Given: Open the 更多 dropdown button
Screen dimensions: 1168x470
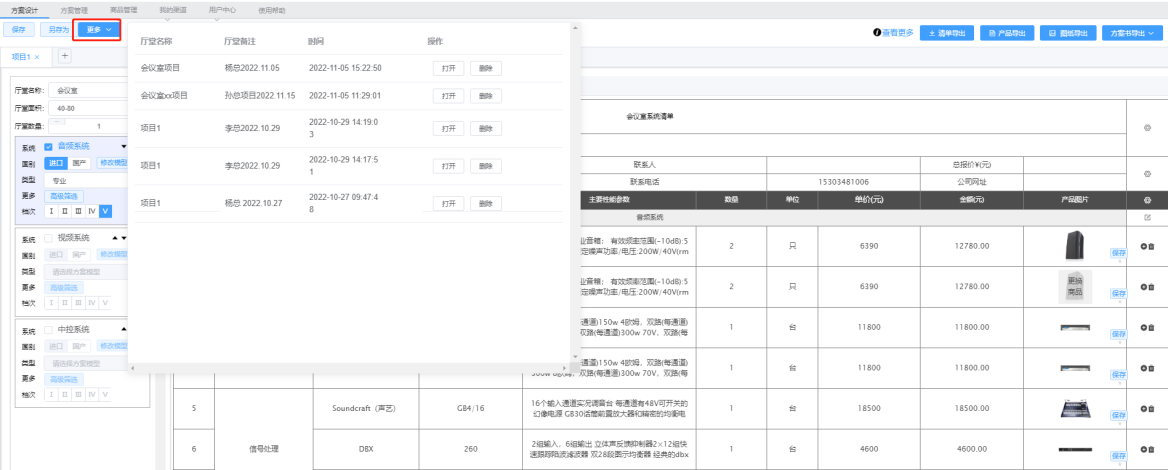Looking at the screenshot, I should 99,29.
